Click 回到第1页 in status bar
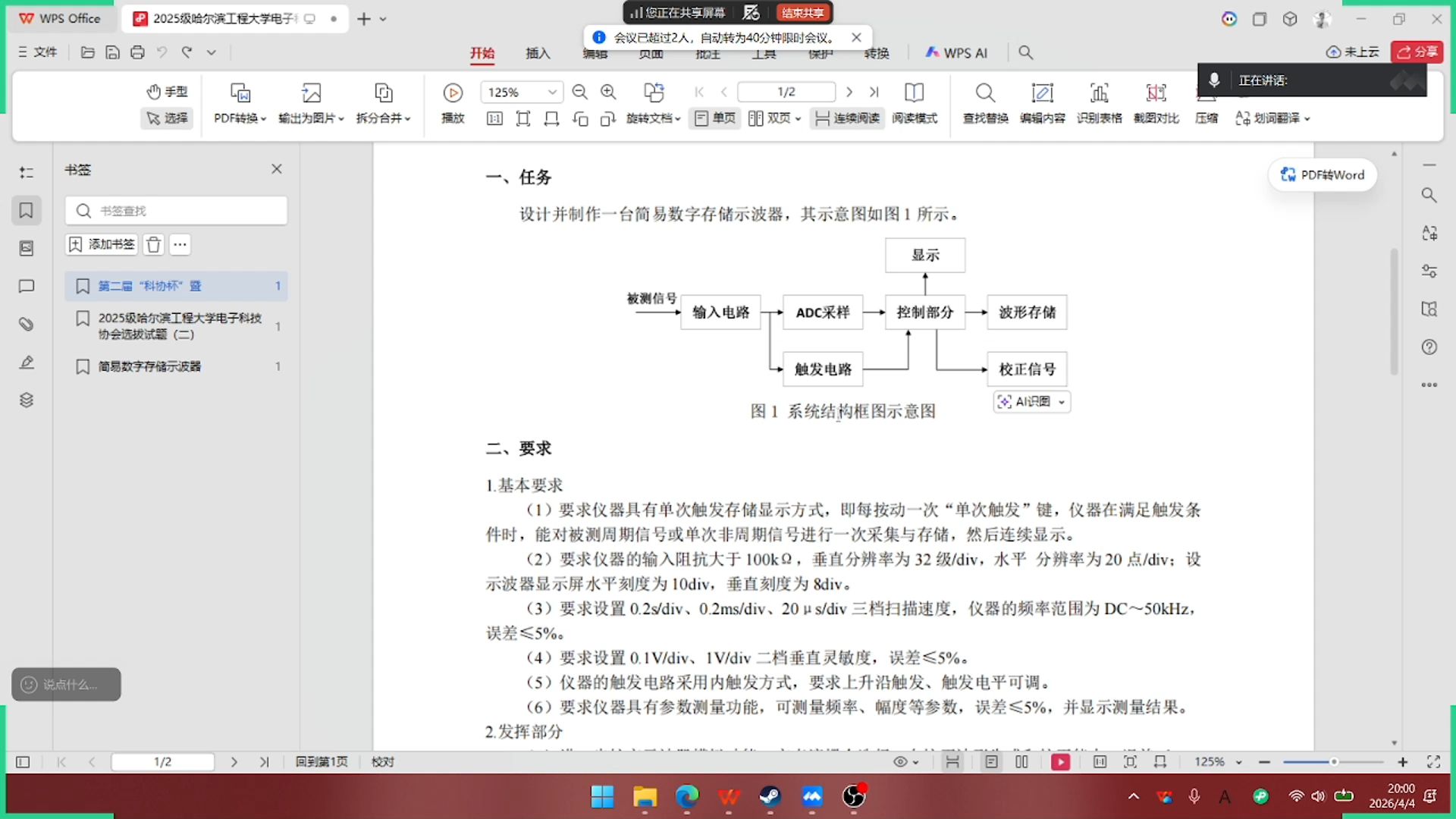This screenshot has width=1456, height=819. click(322, 761)
